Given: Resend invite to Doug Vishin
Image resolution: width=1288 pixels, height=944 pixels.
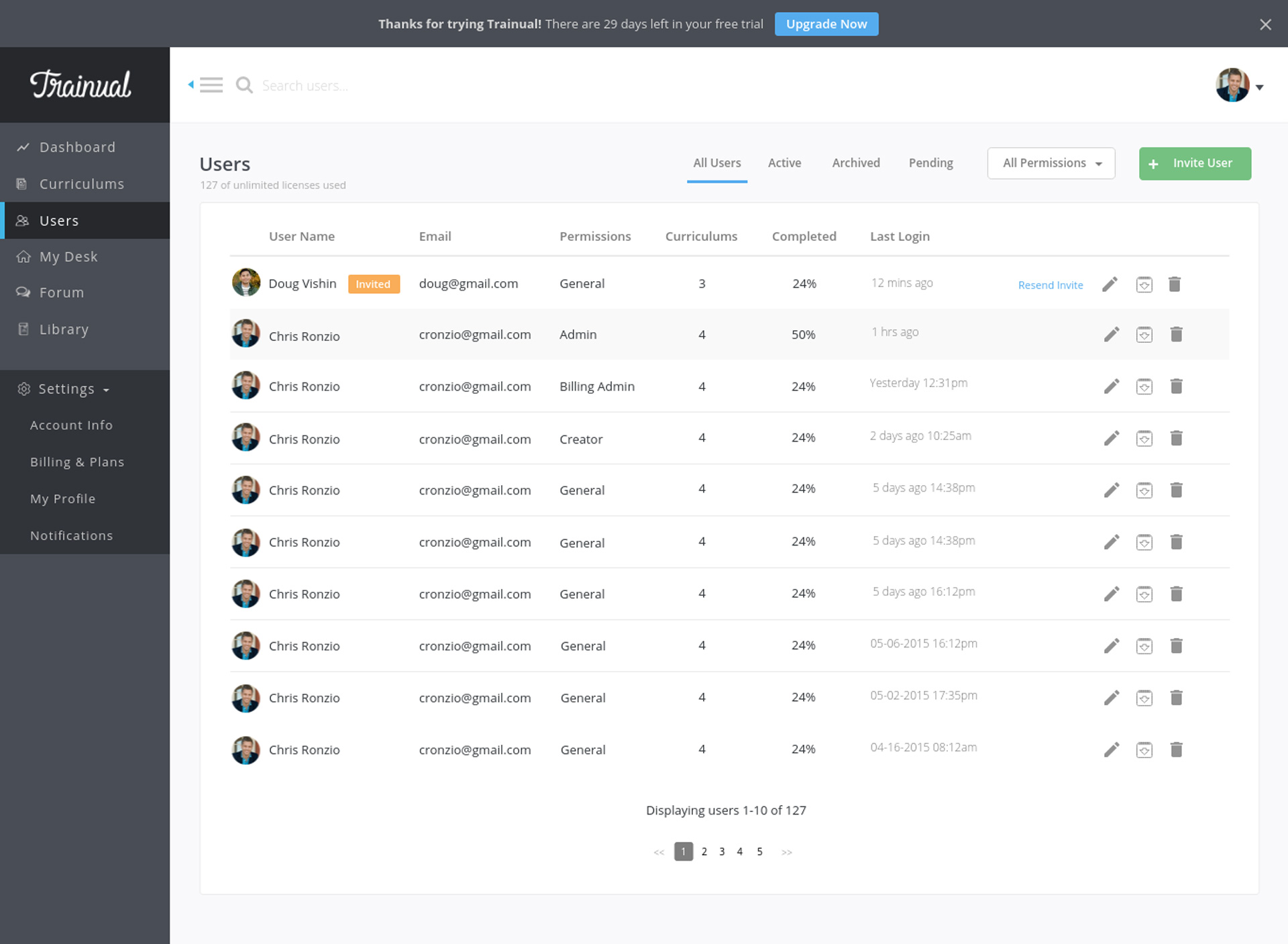Looking at the screenshot, I should tap(1051, 285).
